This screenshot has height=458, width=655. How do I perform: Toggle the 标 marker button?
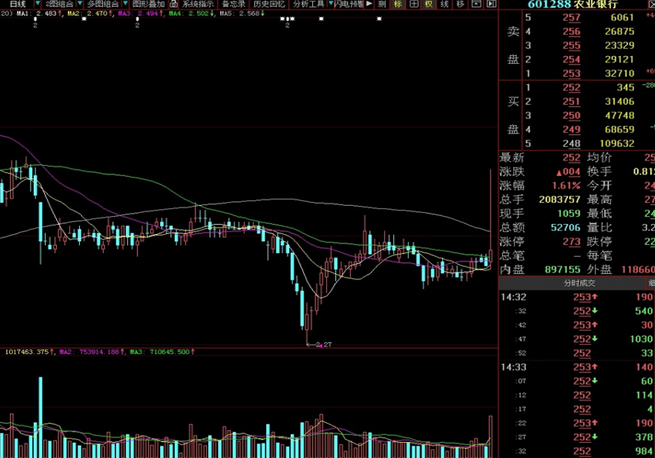click(397, 4)
